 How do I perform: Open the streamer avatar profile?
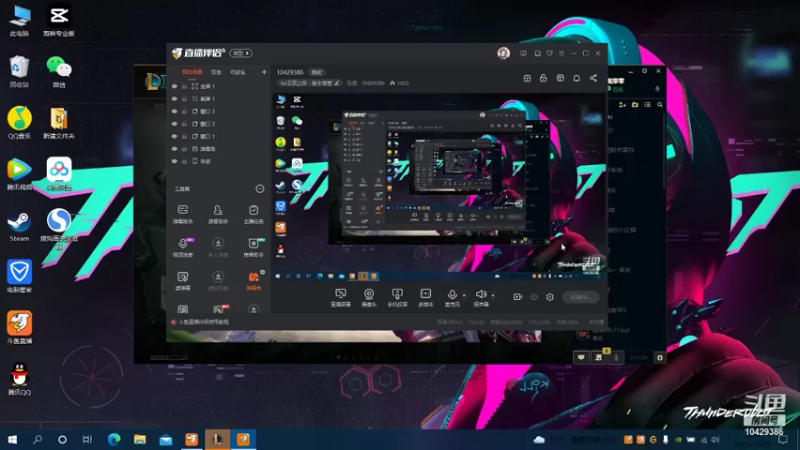[x=504, y=53]
